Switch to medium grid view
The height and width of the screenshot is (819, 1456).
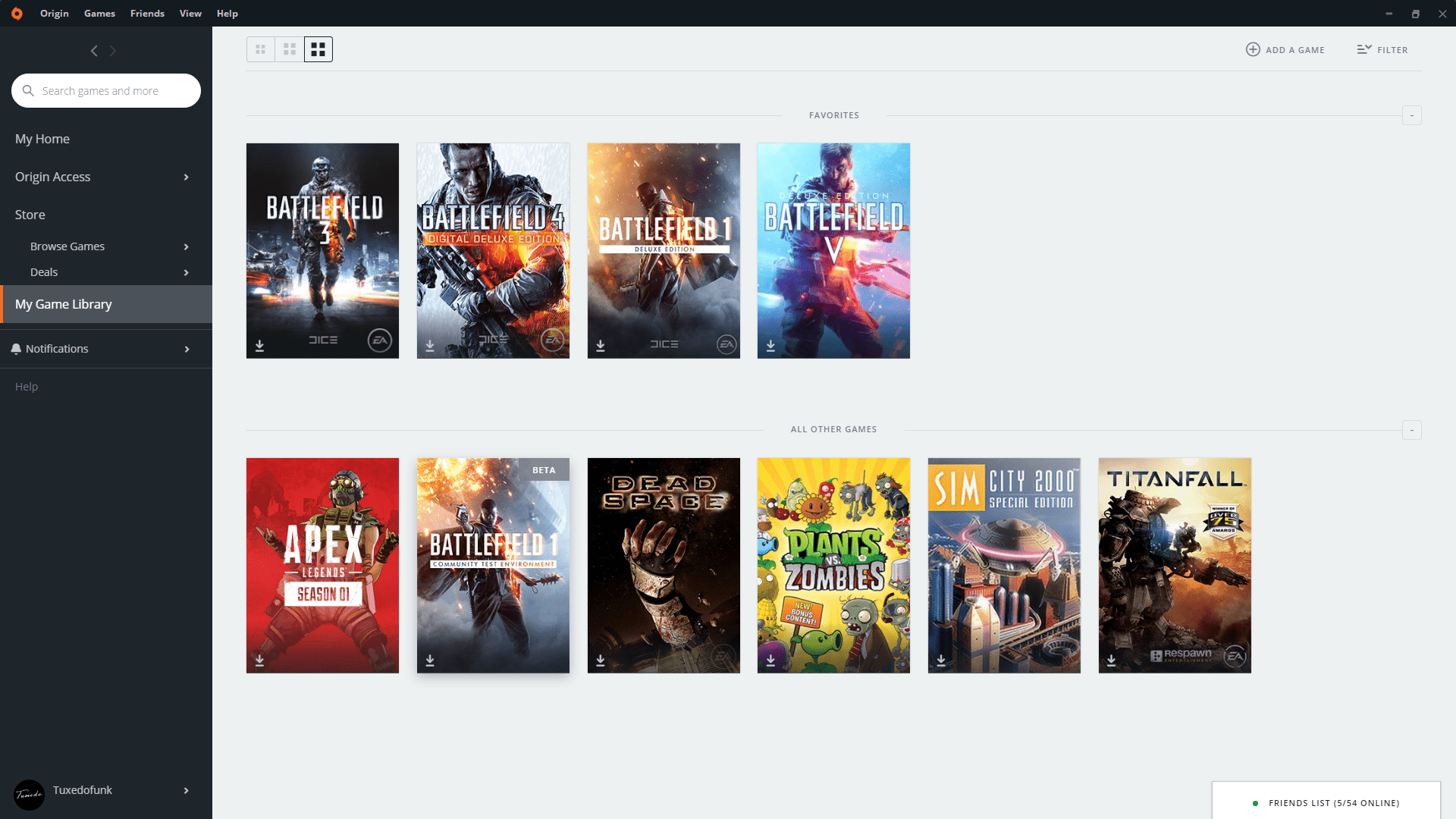(x=290, y=49)
